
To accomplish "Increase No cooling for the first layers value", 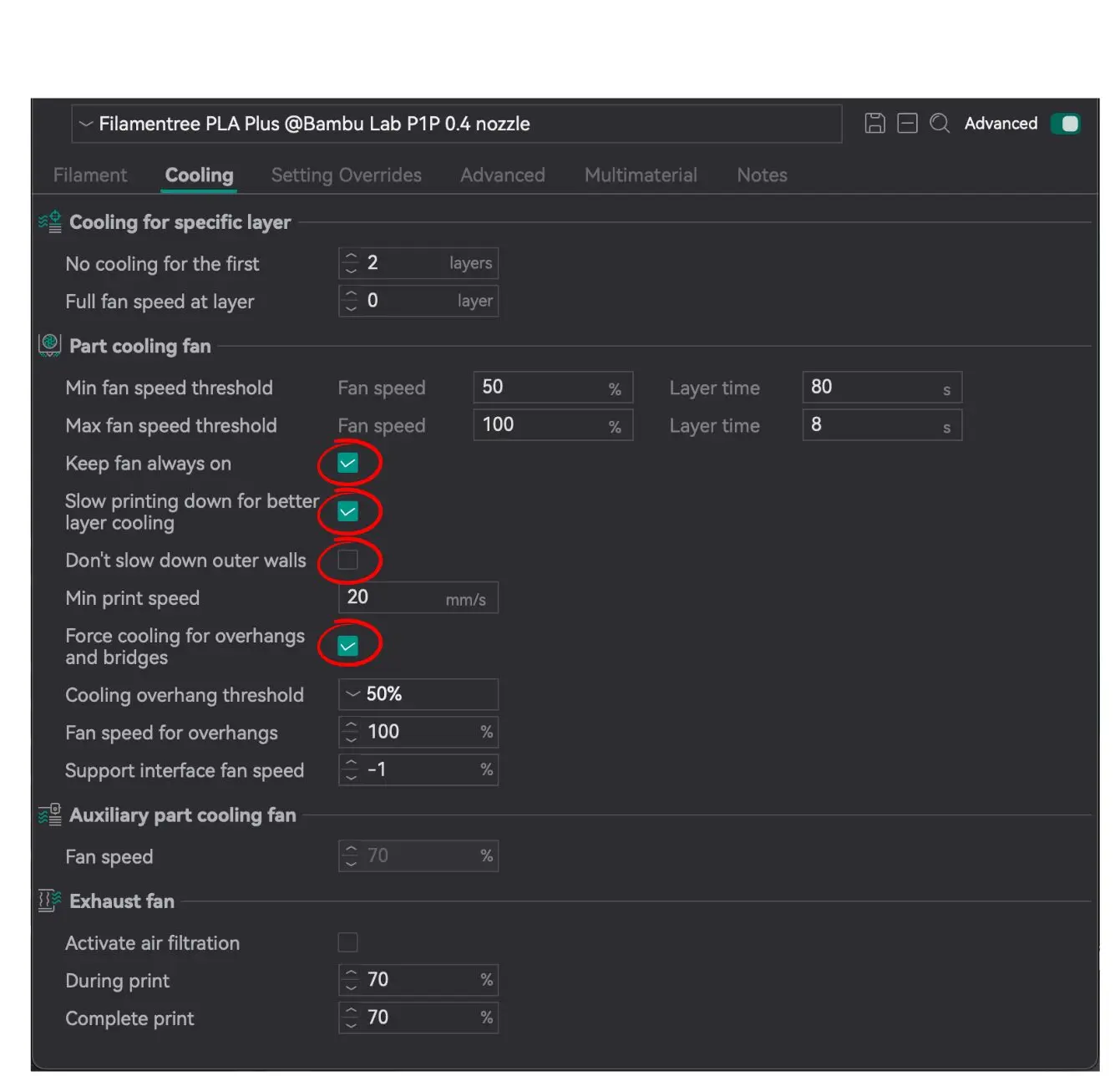I will pos(351,256).
